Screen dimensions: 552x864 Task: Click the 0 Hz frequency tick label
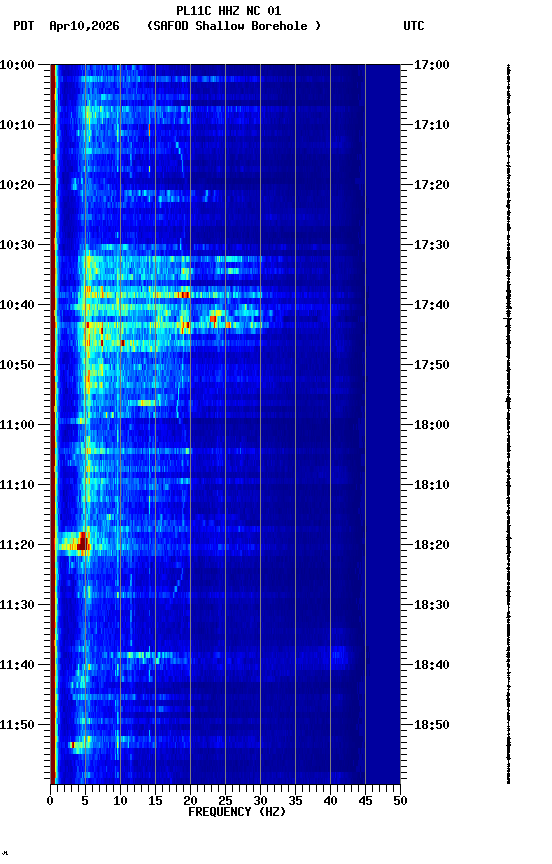point(50,801)
